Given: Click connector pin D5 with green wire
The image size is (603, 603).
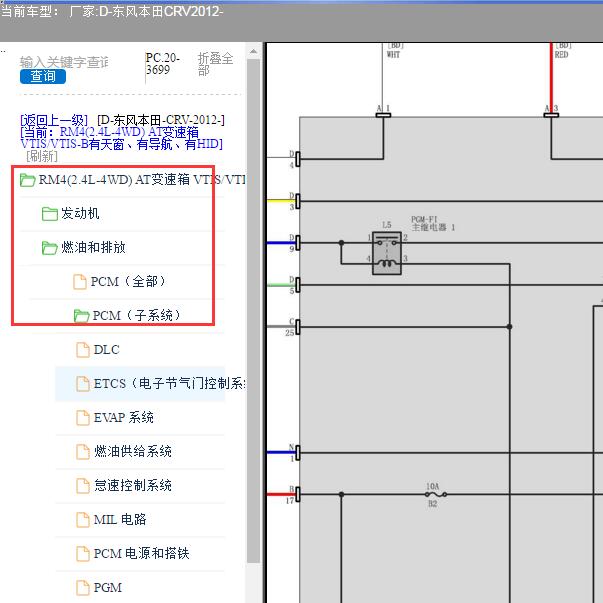Looking at the screenshot, I should (298, 285).
